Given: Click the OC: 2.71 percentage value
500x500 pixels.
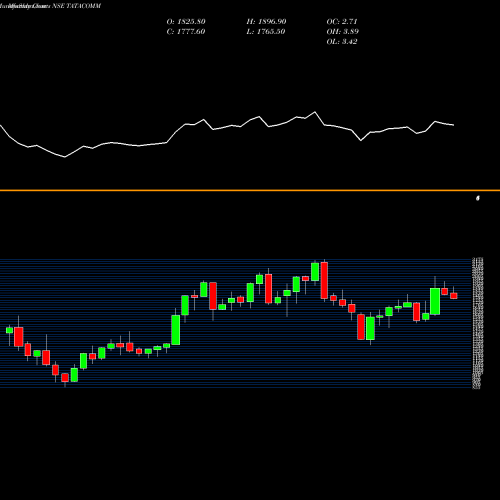Looking at the screenshot, I should 342,22.
